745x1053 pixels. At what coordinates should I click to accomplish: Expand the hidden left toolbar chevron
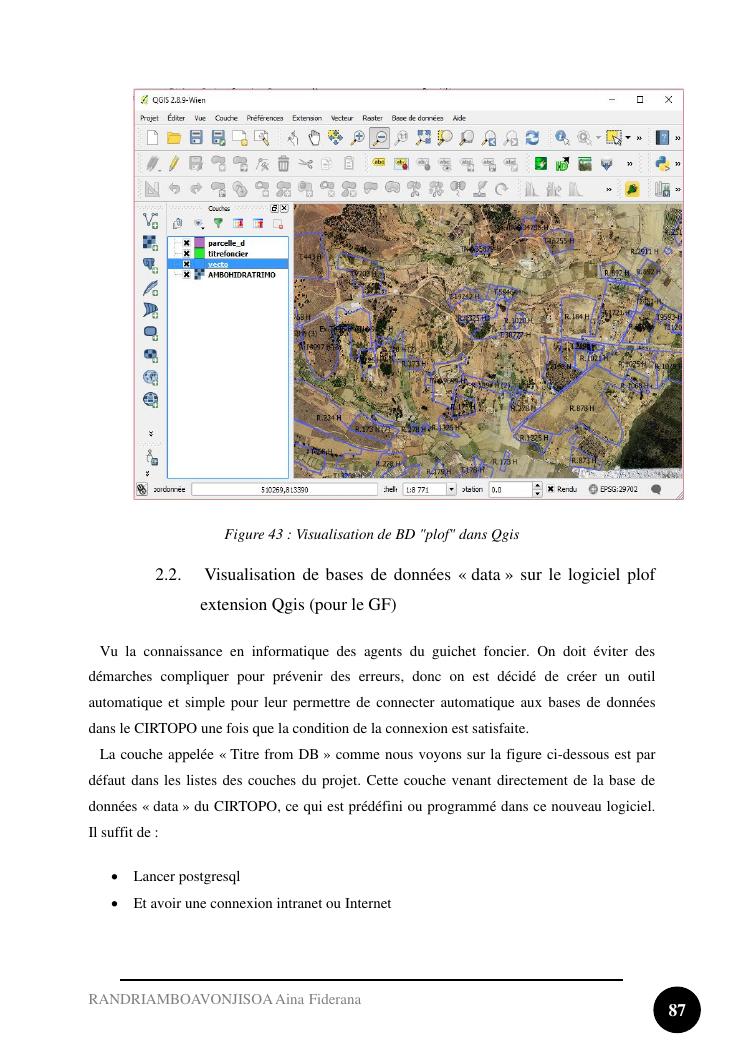coord(150,434)
